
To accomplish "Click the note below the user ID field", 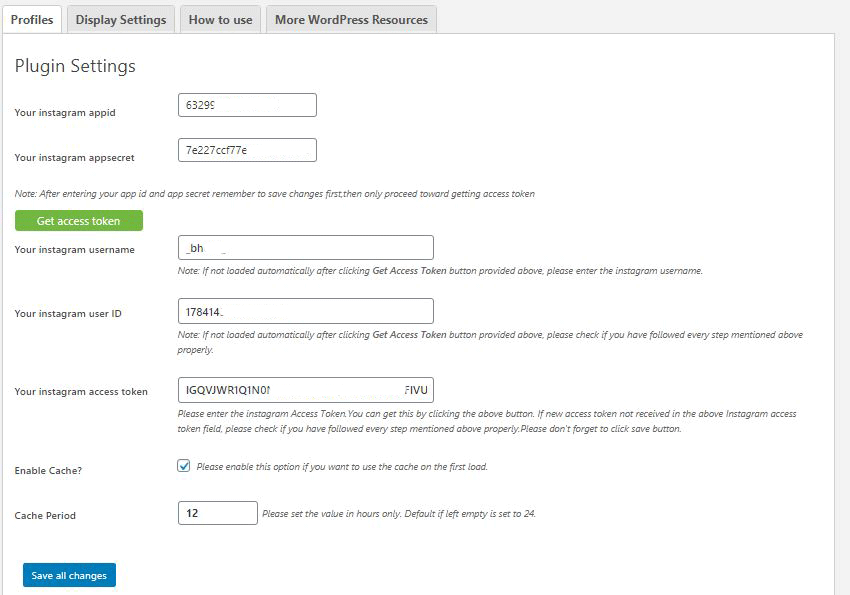I will (490, 342).
